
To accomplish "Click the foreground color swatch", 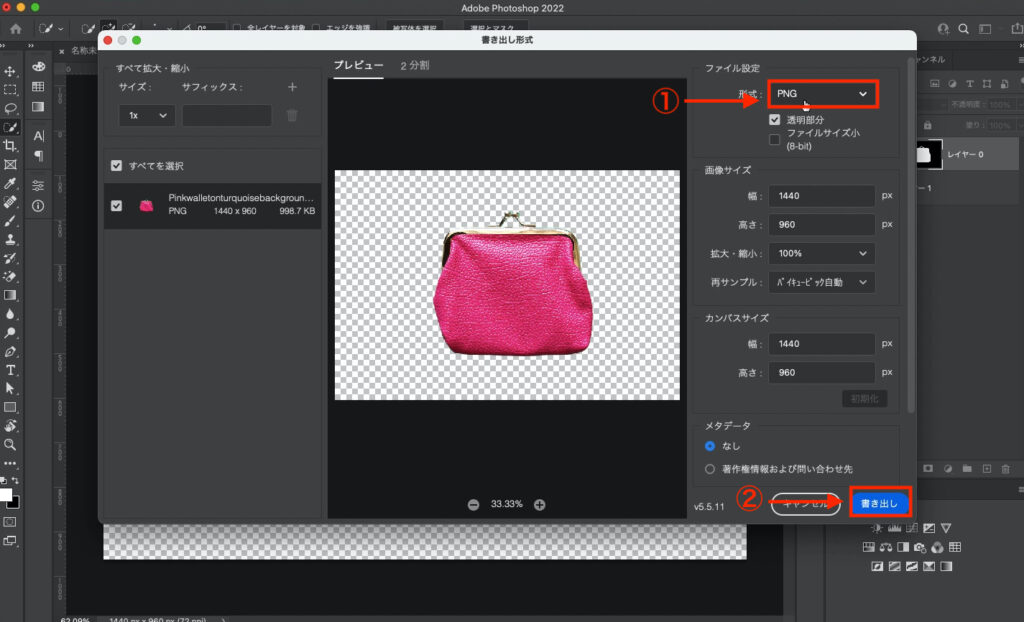I will click(x=8, y=493).
